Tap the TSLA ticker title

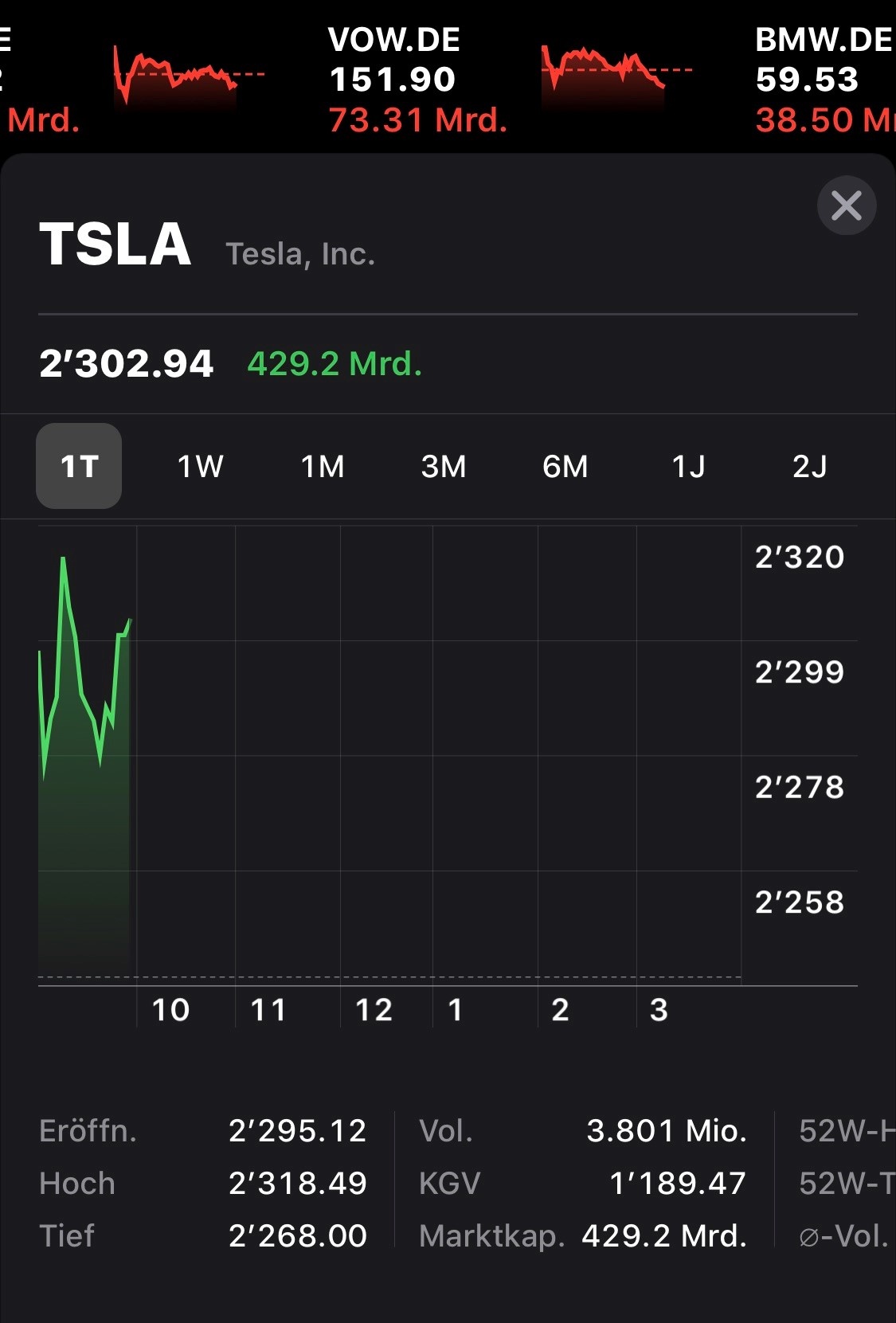(x=115, y=244)
